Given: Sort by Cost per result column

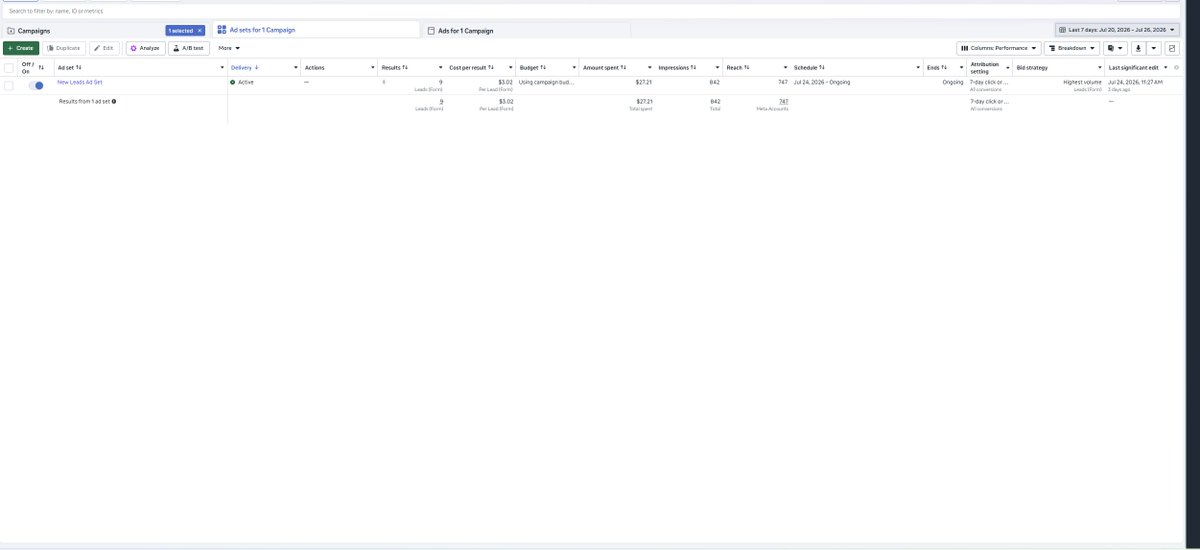Looking at the screenshot, I should tap(472, 67).
